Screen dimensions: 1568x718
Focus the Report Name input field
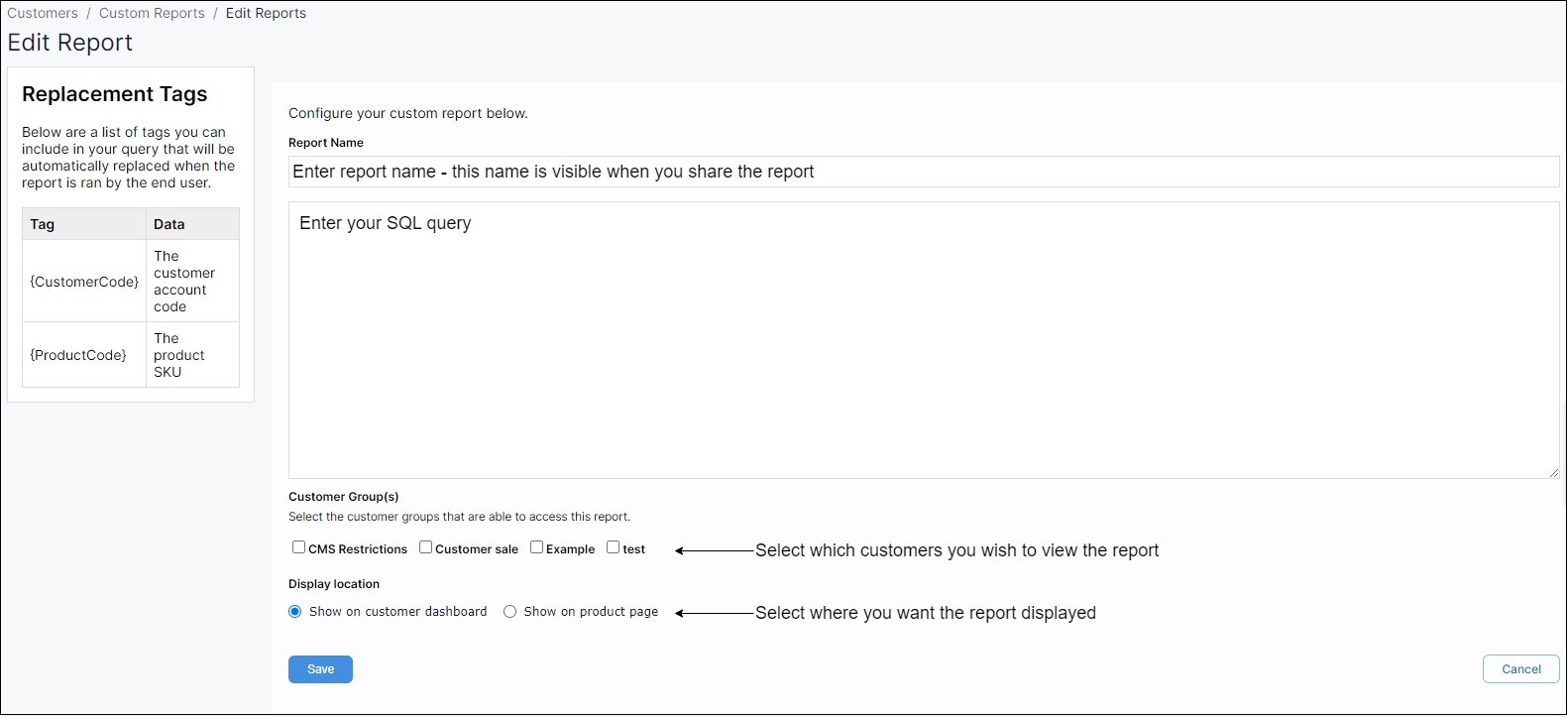coord(923,172)
